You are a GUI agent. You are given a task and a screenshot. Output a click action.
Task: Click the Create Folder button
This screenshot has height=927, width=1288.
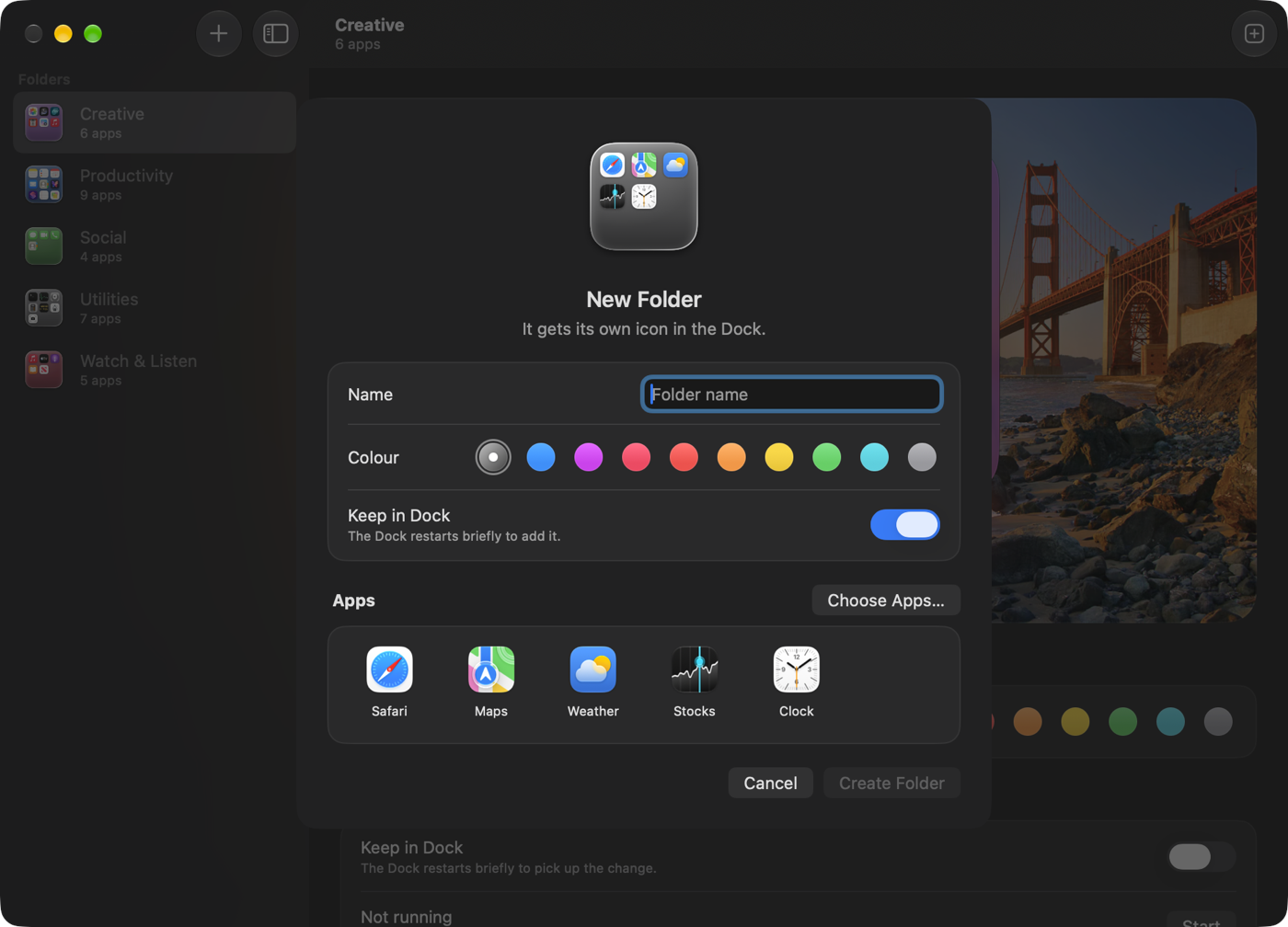(x=892, y=783)
